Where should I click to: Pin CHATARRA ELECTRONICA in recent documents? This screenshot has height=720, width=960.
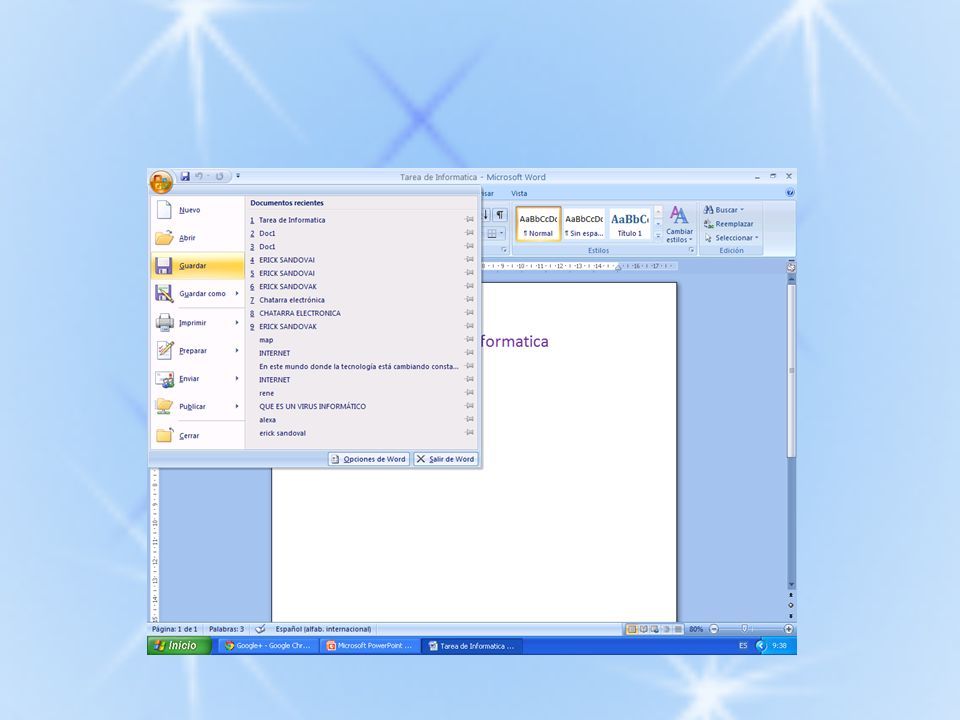(470, 313)
